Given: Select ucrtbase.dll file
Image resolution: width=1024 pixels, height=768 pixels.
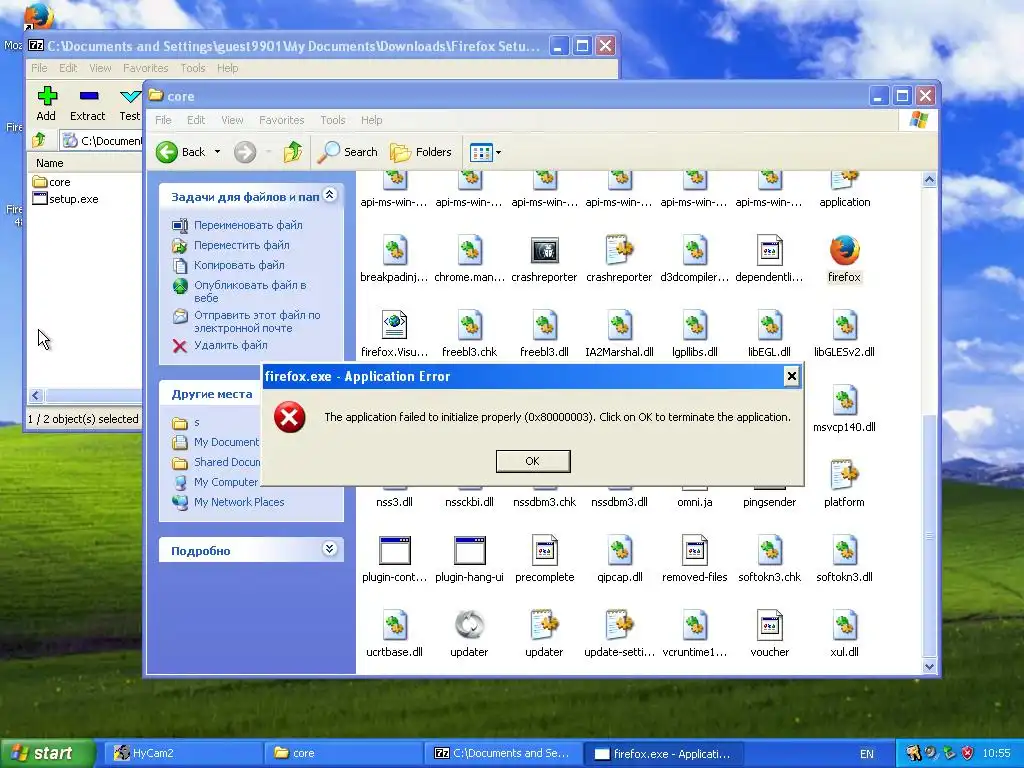Looking at the screenshot, I should (394, 635).
